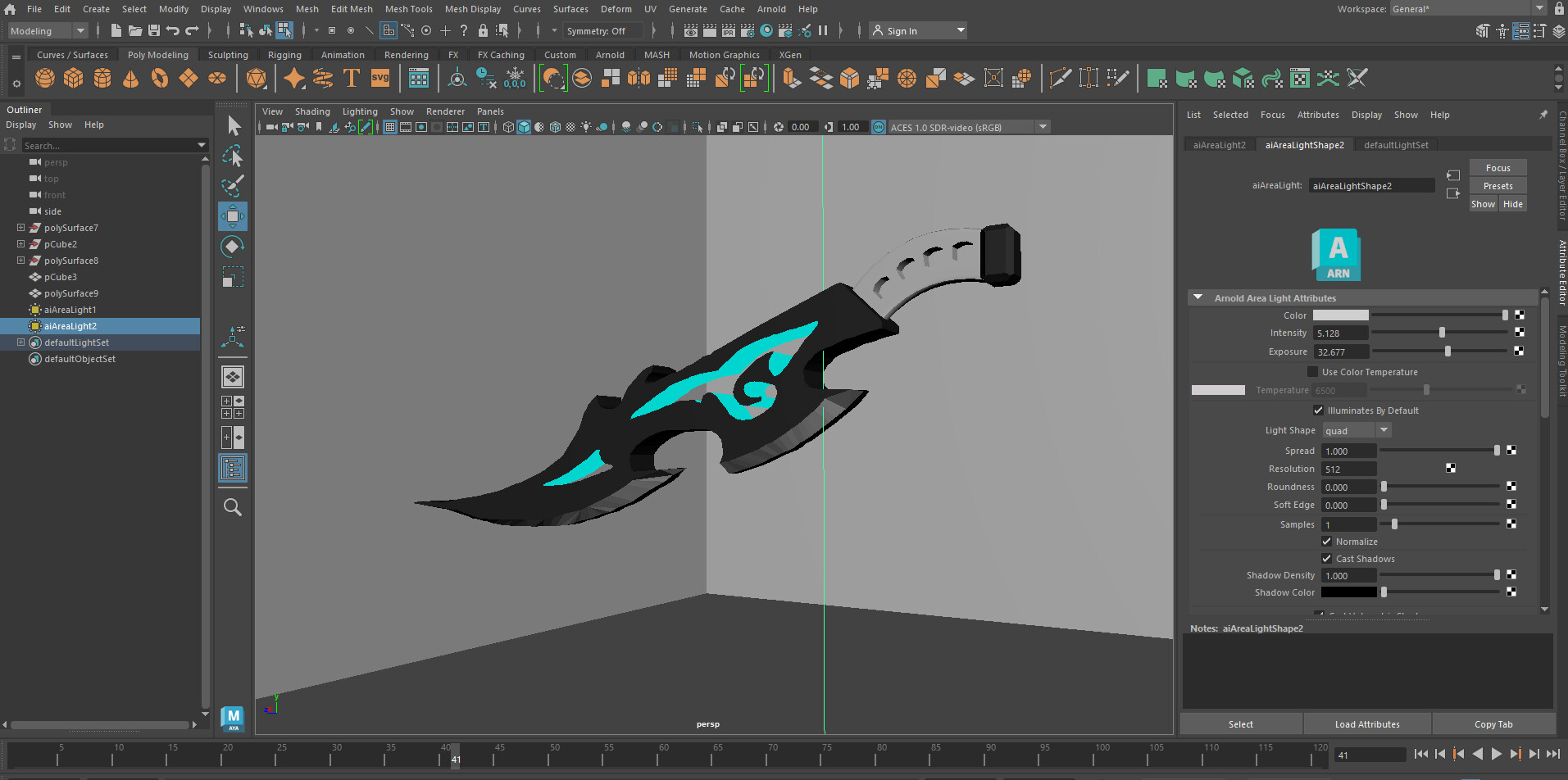Viewport: 1568px width, 780px height.
Task: Select the polygon Type text tool
Action: 351,79
